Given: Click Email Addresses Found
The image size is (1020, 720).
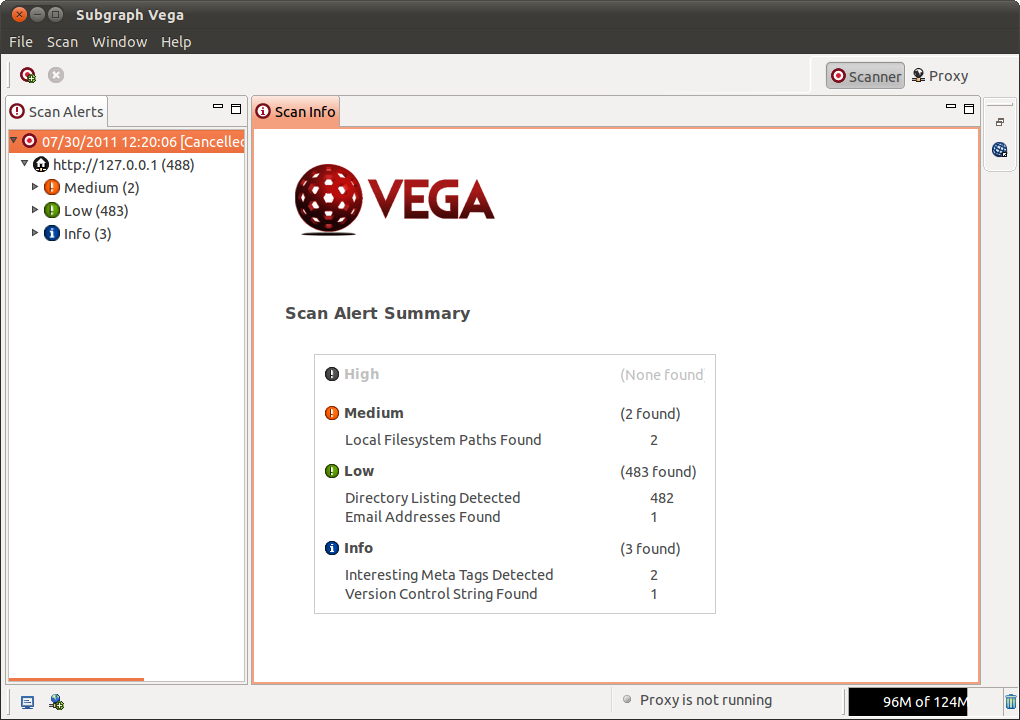Looking at the screenshot, I should point(423,516).
